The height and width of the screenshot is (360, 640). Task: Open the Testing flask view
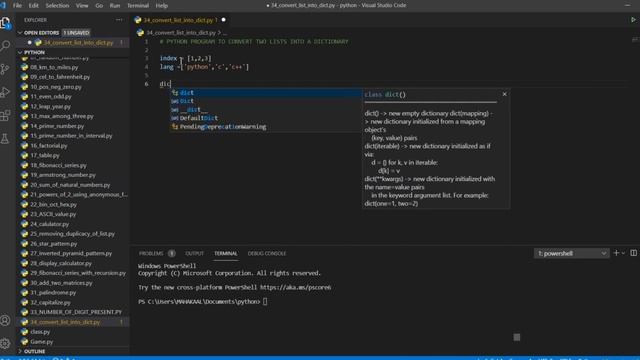click(x=5, y=139)
